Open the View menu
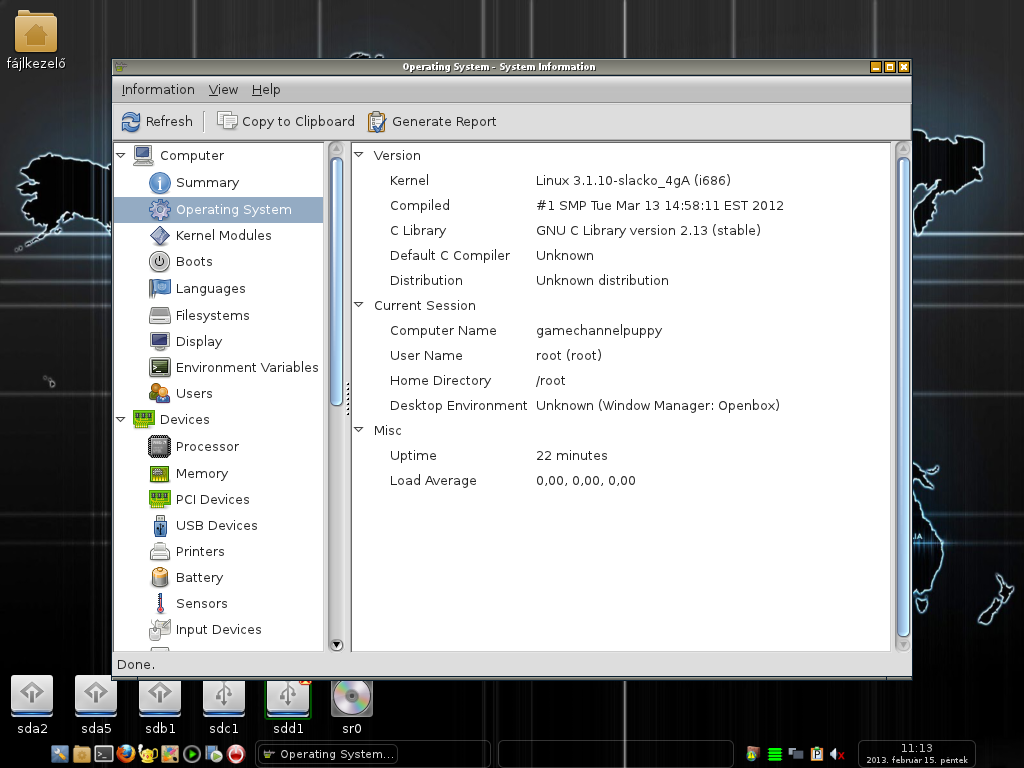This screenshot has width=1024, height=768. pyautogui.click(x=223, y=89)
